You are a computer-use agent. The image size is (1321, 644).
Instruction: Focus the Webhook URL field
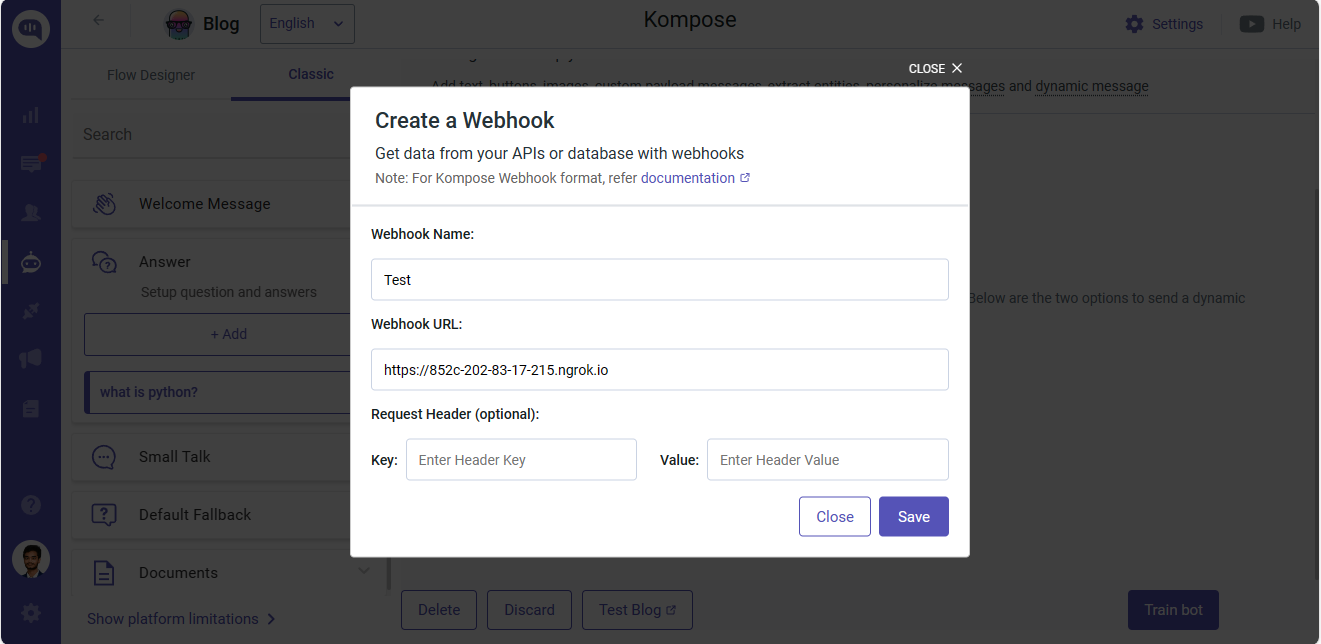click(x=659, y=370)
